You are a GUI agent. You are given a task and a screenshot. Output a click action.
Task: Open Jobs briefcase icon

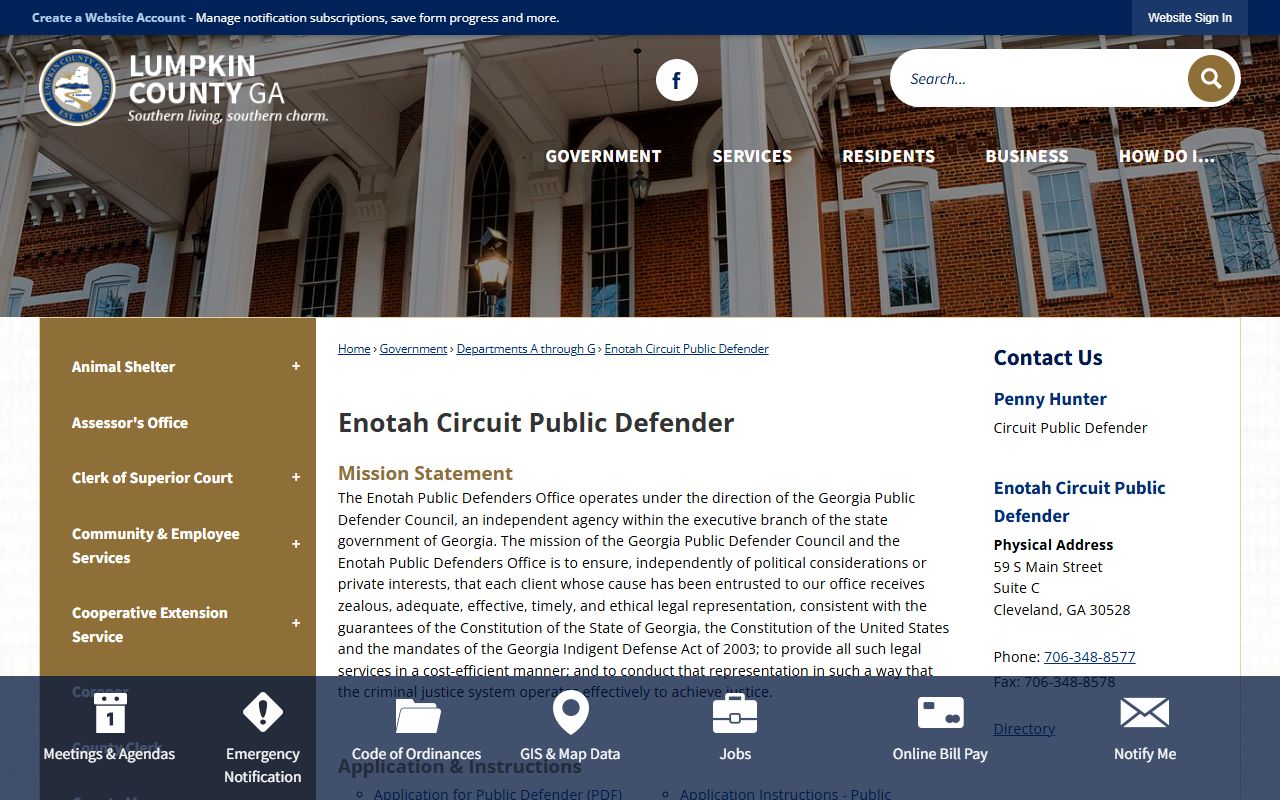(x=735, y=713)
